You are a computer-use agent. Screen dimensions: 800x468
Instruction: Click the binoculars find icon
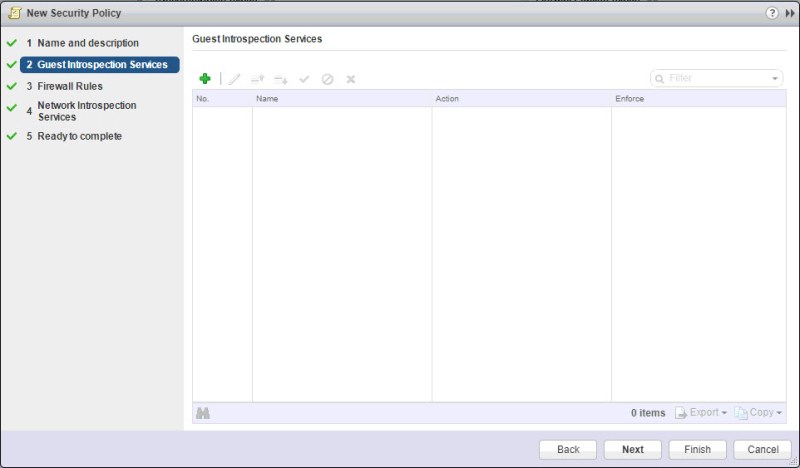(x=203, y=413)
